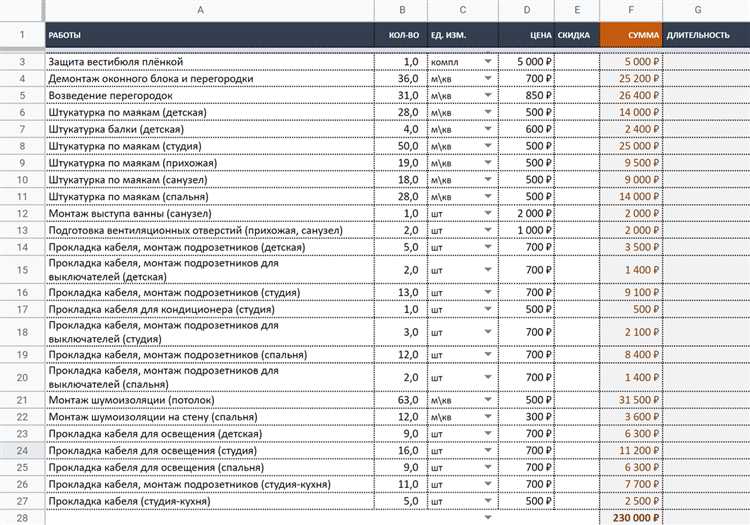Select quantity cell with value 63,0
This screenshot has width=750, height=525.
401,400
